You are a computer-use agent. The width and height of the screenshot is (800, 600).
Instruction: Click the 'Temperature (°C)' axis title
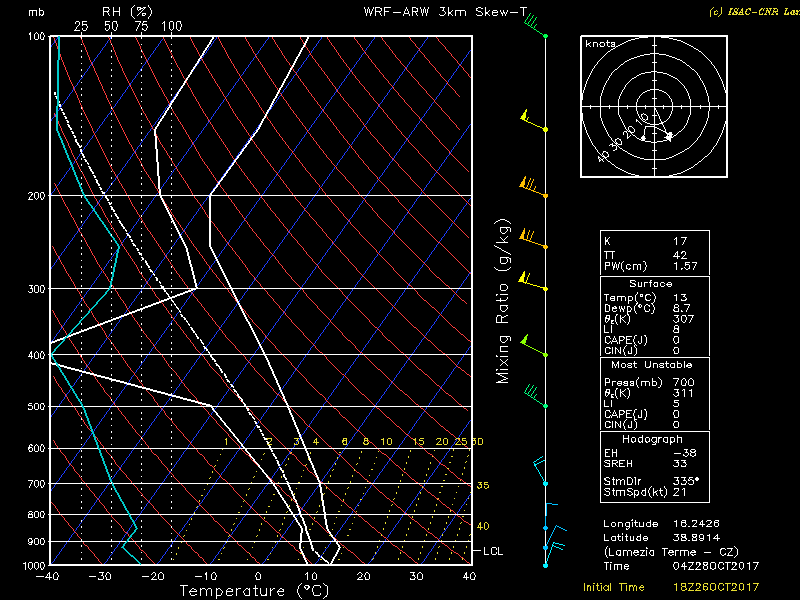[254, 591]
